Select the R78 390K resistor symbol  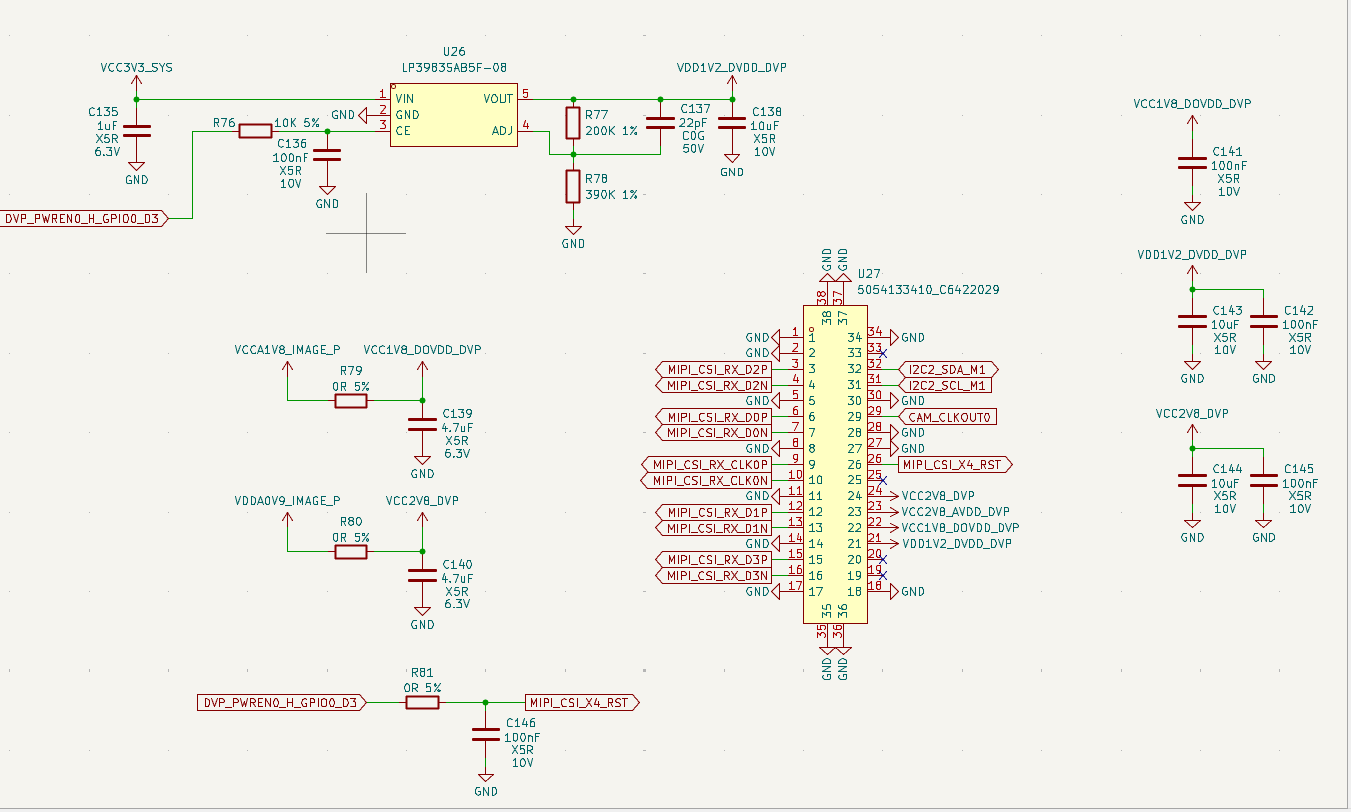(x=573, y=186)
